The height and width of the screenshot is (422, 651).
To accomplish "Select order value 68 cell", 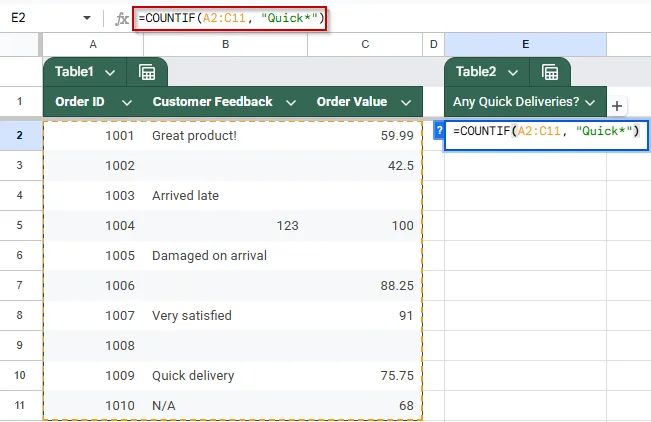I will (365, 405).
